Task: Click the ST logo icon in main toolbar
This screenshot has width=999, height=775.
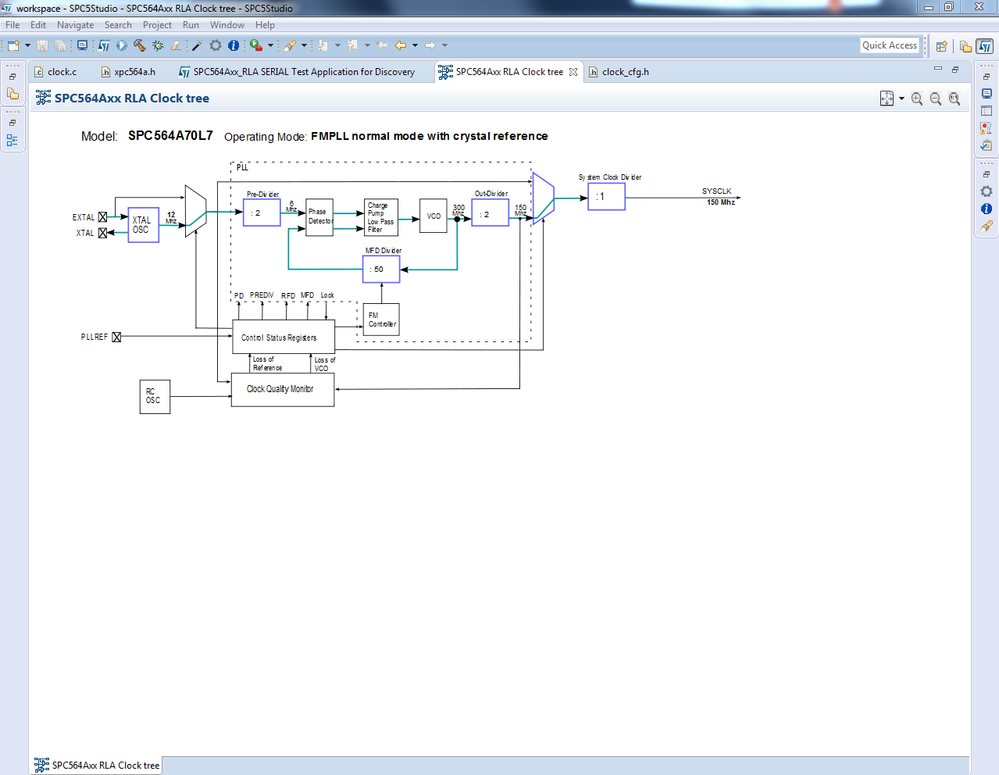Action: (104, 45)
